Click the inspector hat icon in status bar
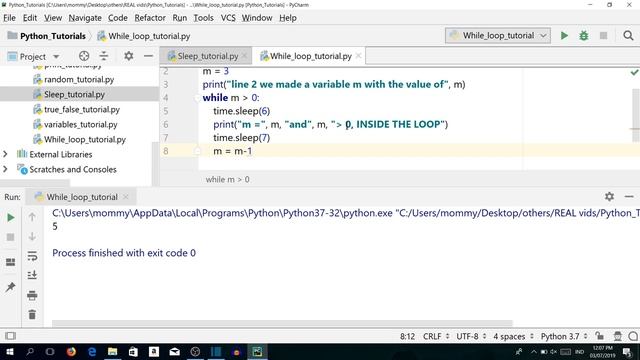 pyautogui.click(x=617, y=336)
